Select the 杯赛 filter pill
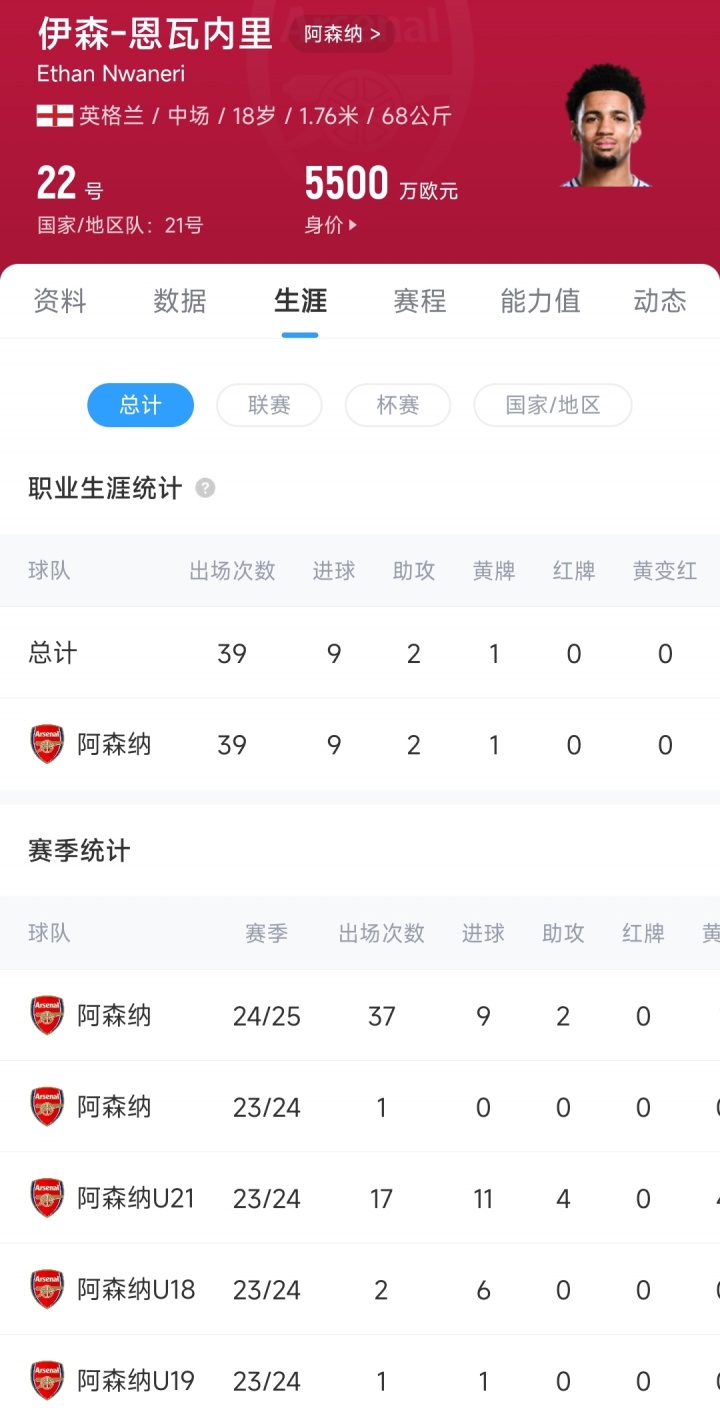 point(397,405)
